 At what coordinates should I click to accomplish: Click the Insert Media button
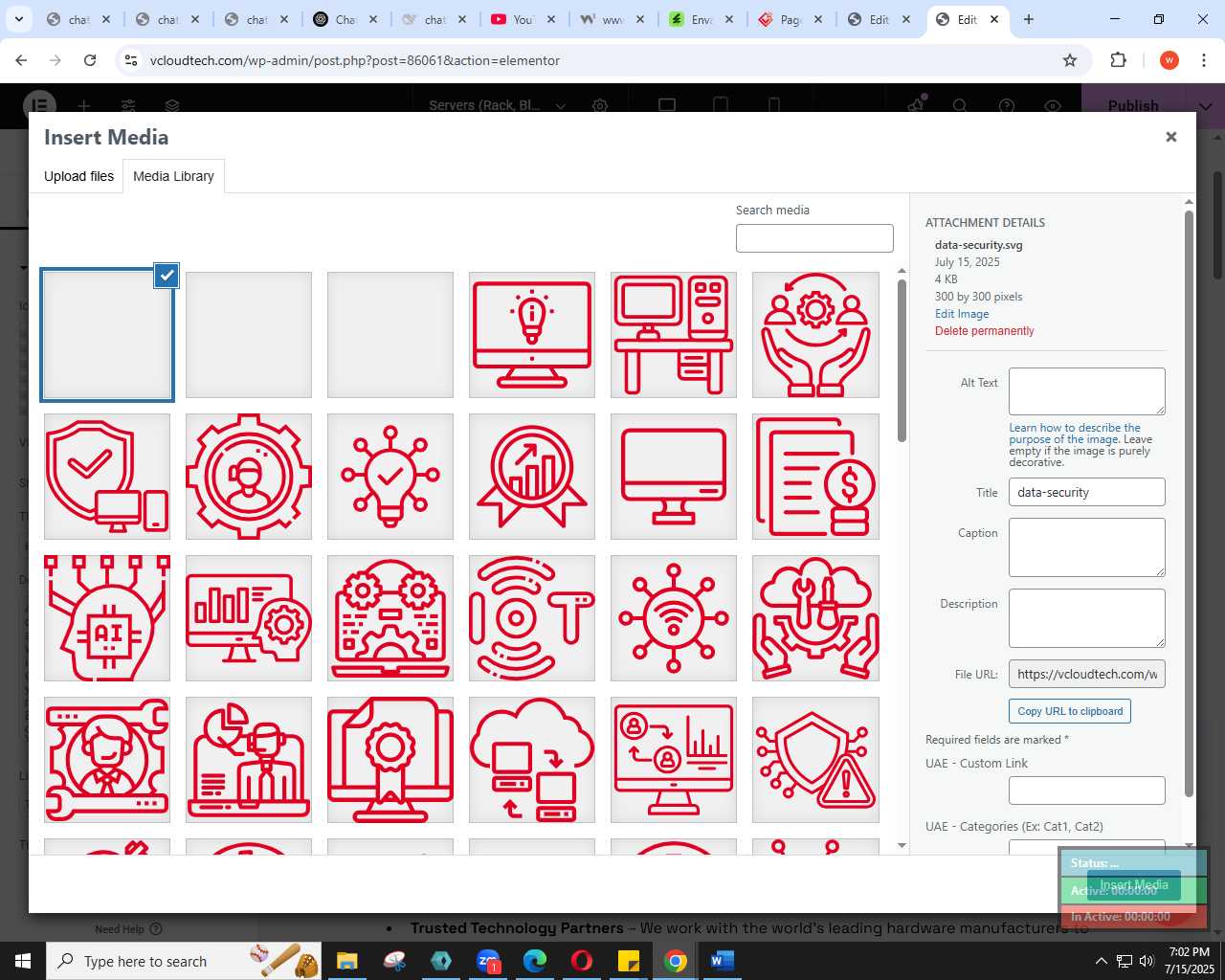[1133, 885]
